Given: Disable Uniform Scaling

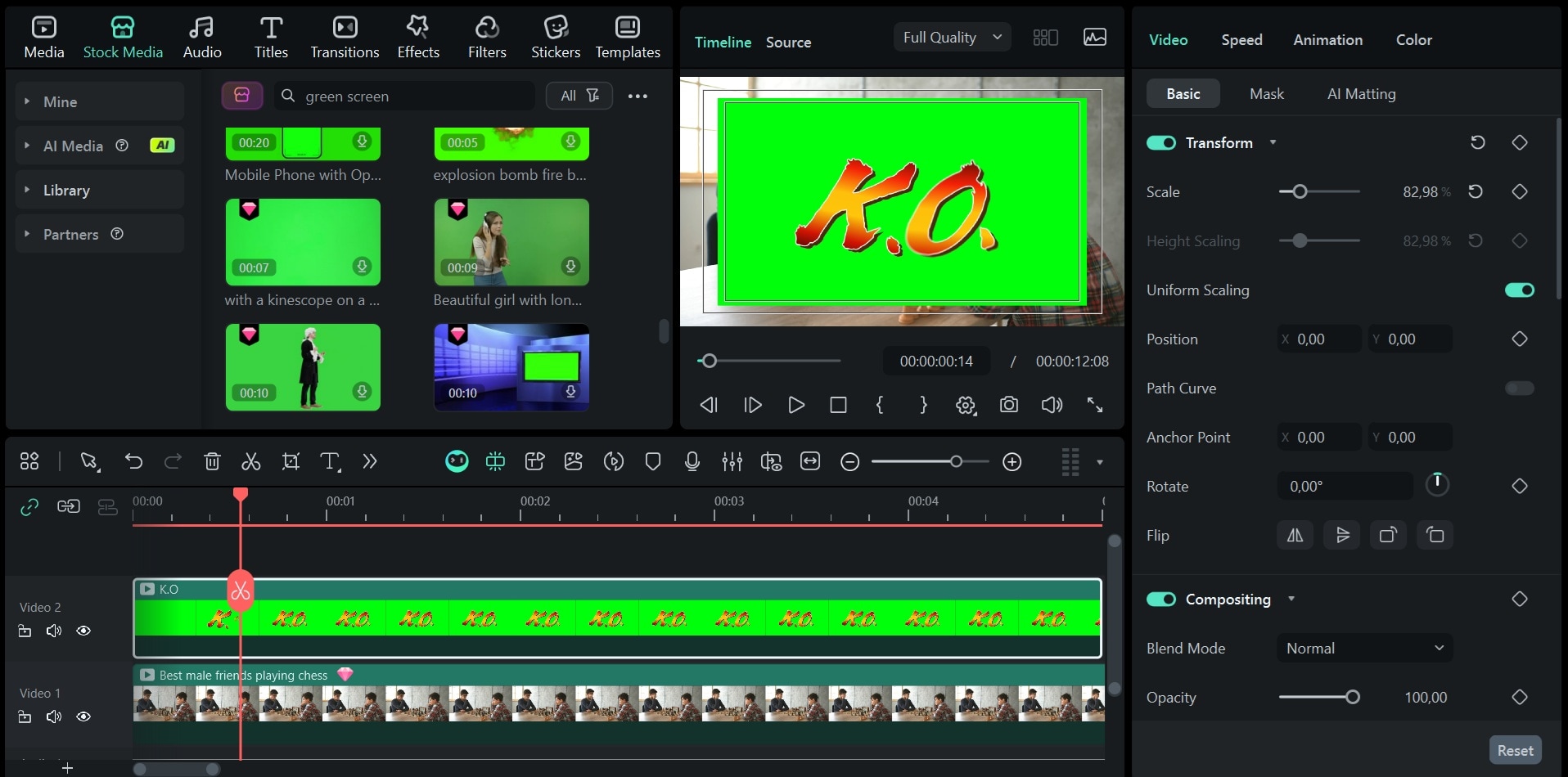Looking at the screenshot, I should [1518, 290].
